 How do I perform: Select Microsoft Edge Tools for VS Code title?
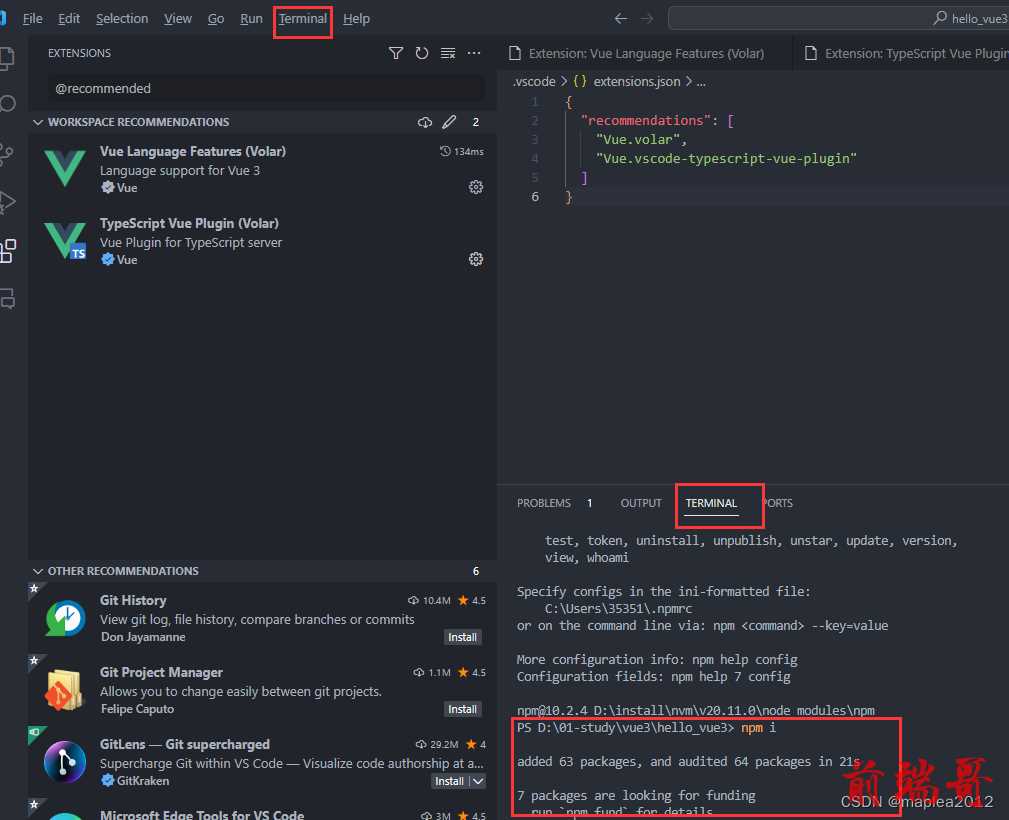pos(201,814)
